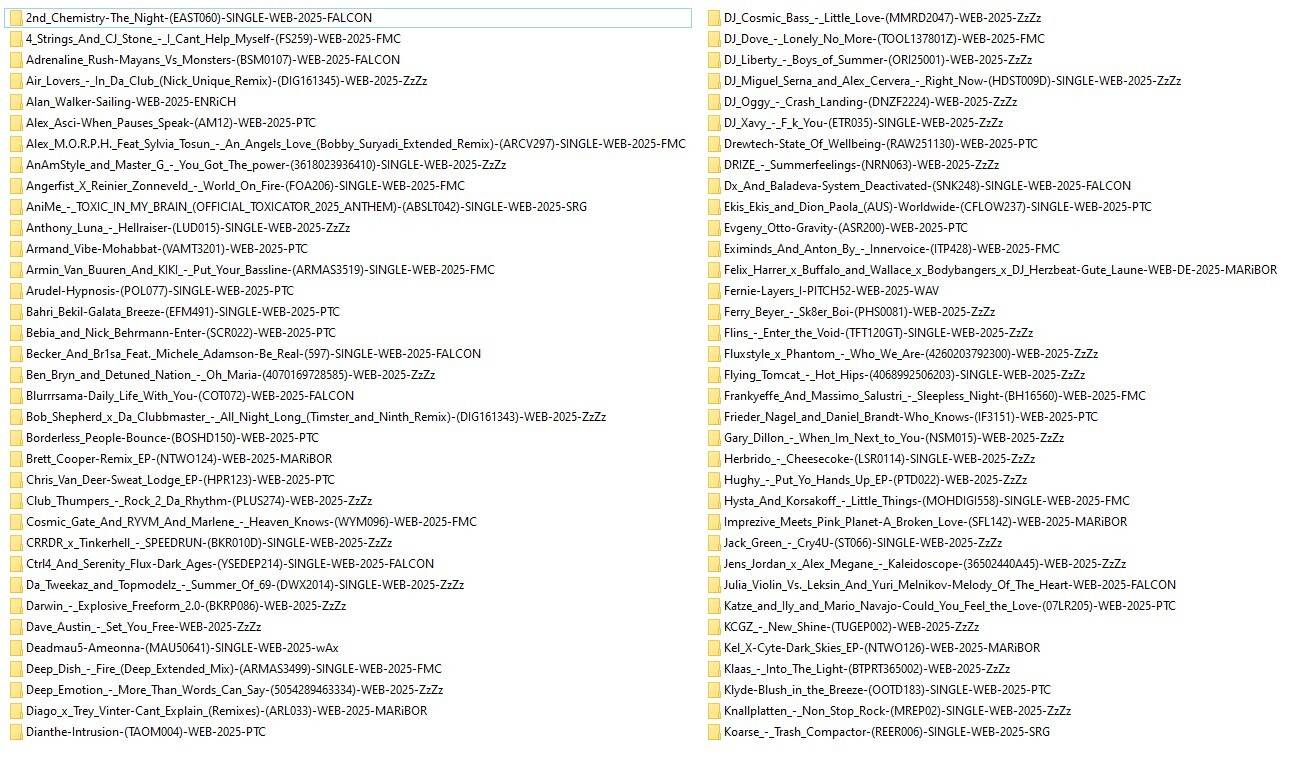The width and height of the screenshot is (1297, 760).
Task: Click the folder icon next to Gary_Dillon
Action: [714, 438]
